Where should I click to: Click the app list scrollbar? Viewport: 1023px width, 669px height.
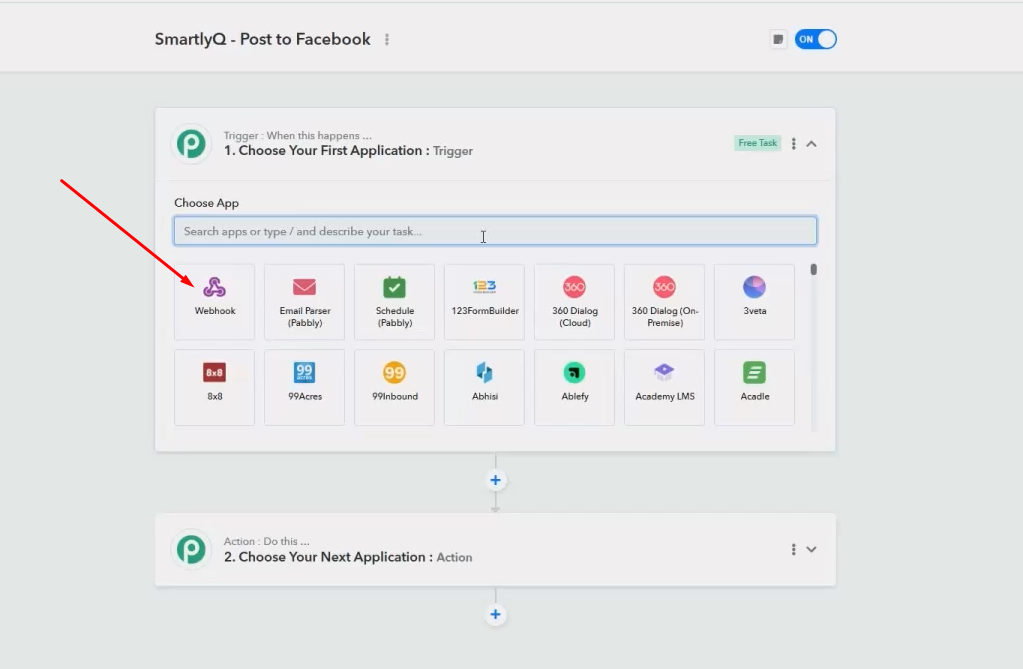click(x=814, y=270)
